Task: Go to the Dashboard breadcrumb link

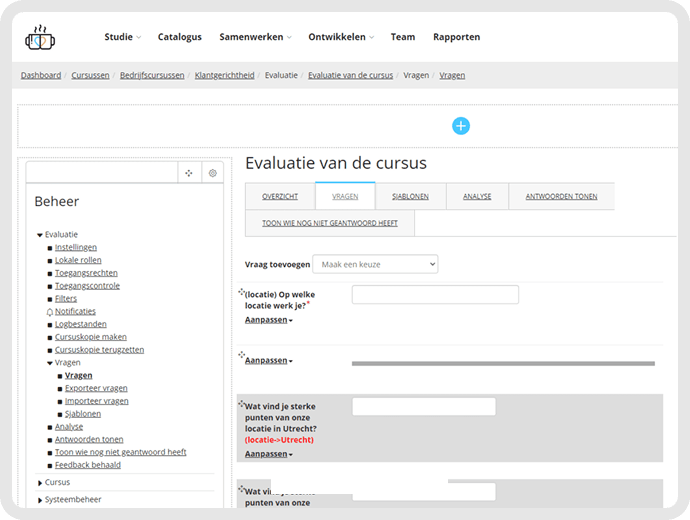Action: point(41,75)
